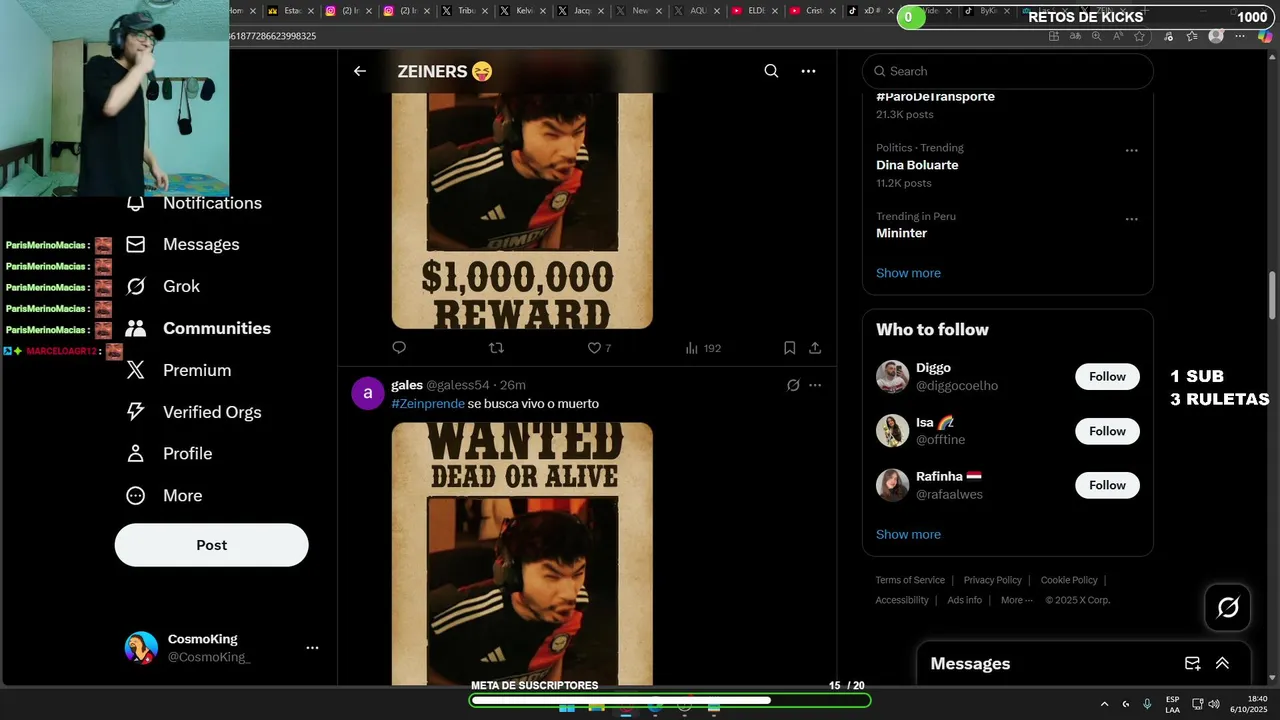Image resolution: width=1280 pixels, height=720 pixels.
Task: Switch to the xD TikTok tab
Action: pos(866,11)
